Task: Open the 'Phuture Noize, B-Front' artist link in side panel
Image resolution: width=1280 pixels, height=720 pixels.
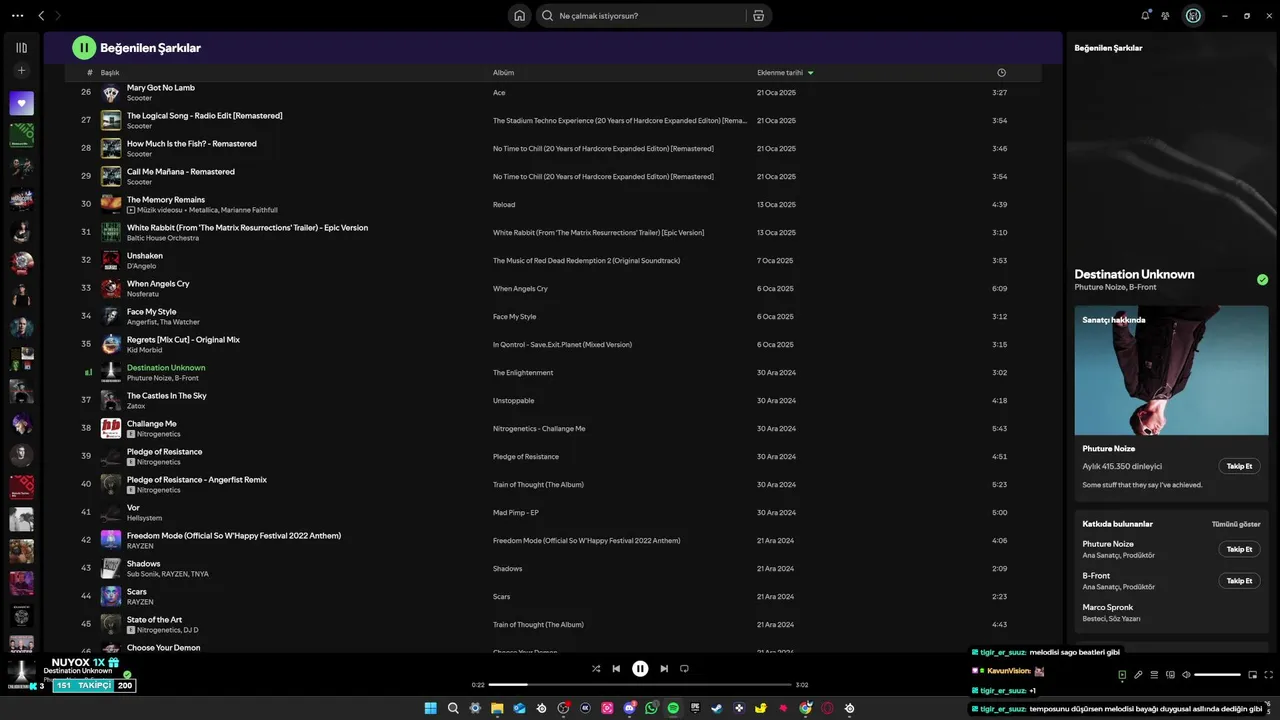Action: (1115, 288)
